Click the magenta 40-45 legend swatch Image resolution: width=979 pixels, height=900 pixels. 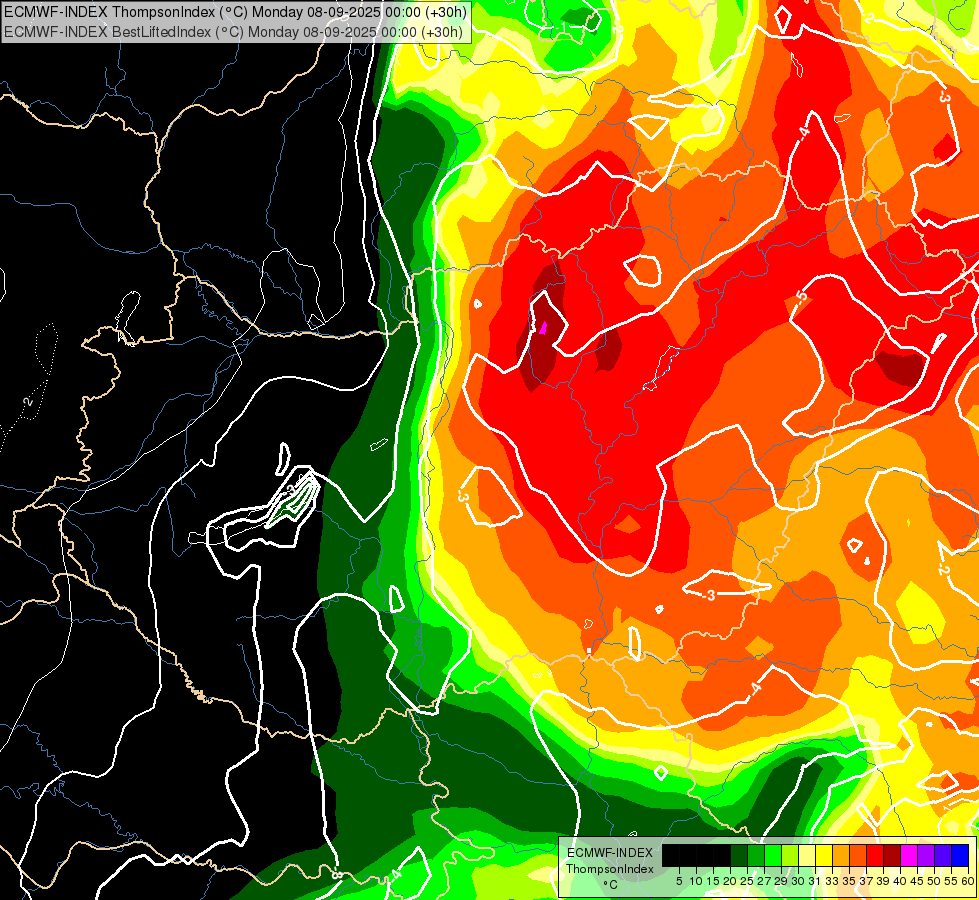(x=909, y=855)
